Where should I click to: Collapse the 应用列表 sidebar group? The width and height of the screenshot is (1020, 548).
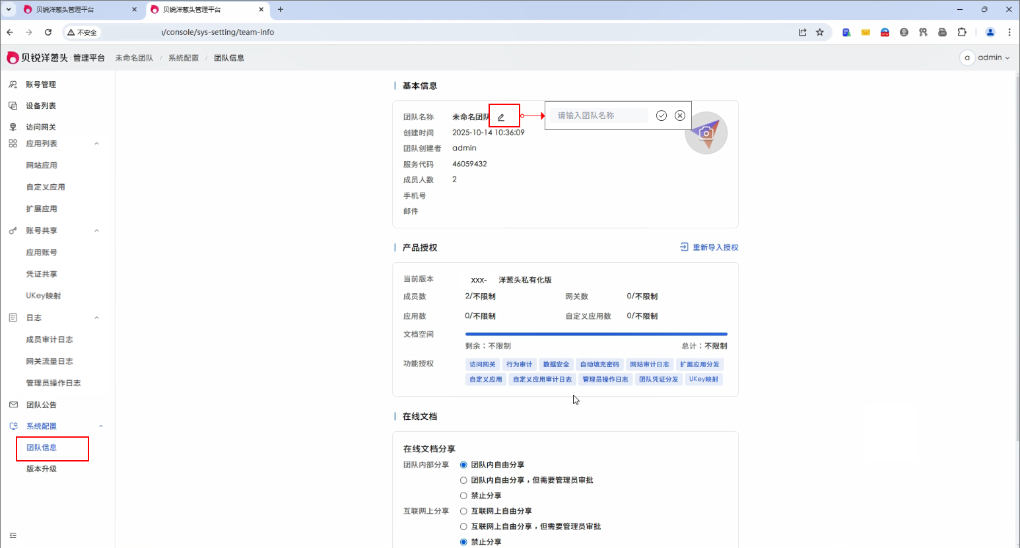pos(97,143)
